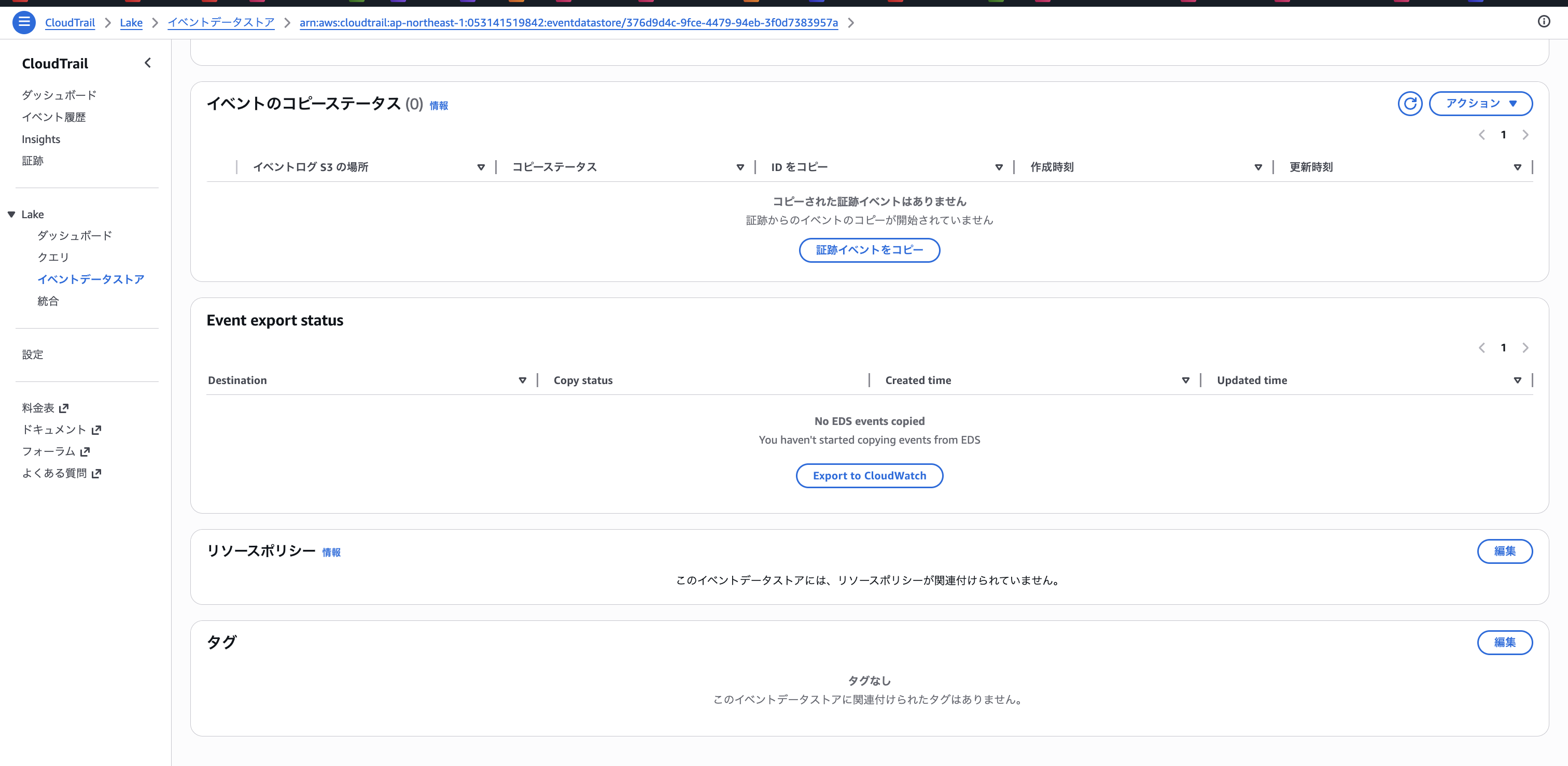Click the info circle icon at top right
Viewport: 1568px width, 766px height.
[x=1544, y=22]
